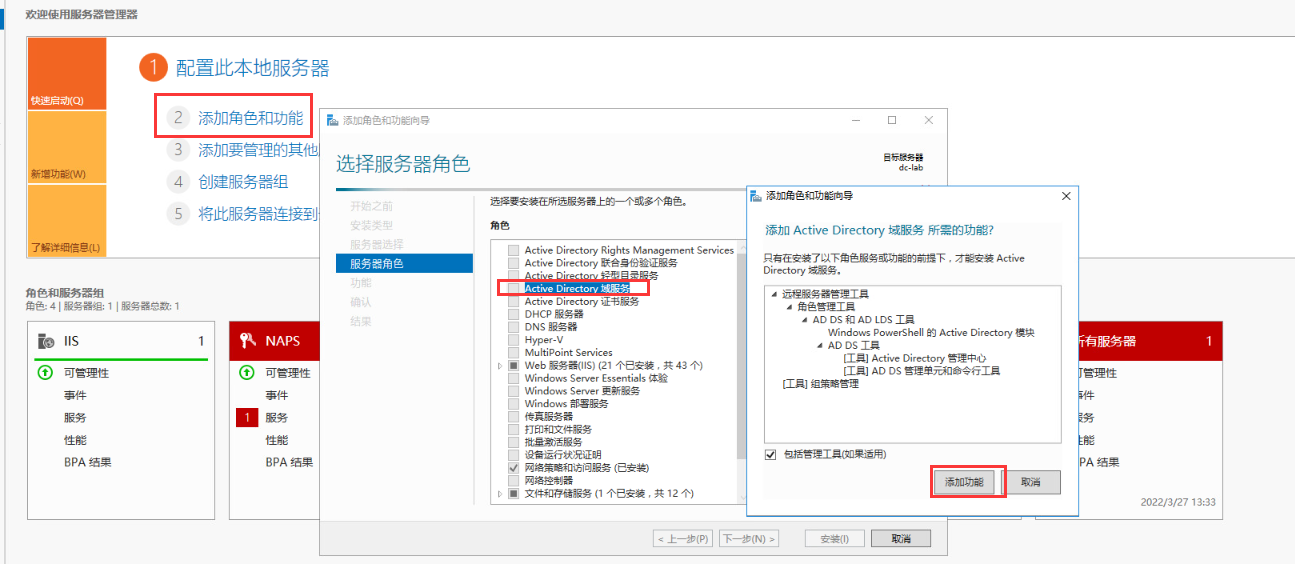This screenshot has width=1295, height=564.
Task: Check the Hyper-V role
Action: (513, 340)
